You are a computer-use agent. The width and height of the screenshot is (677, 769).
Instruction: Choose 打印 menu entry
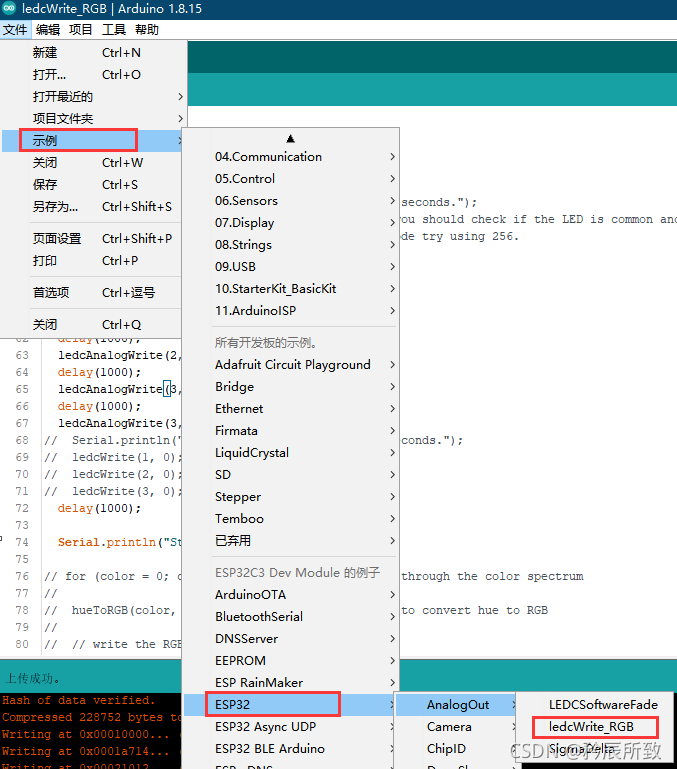(x=93, y=261)
